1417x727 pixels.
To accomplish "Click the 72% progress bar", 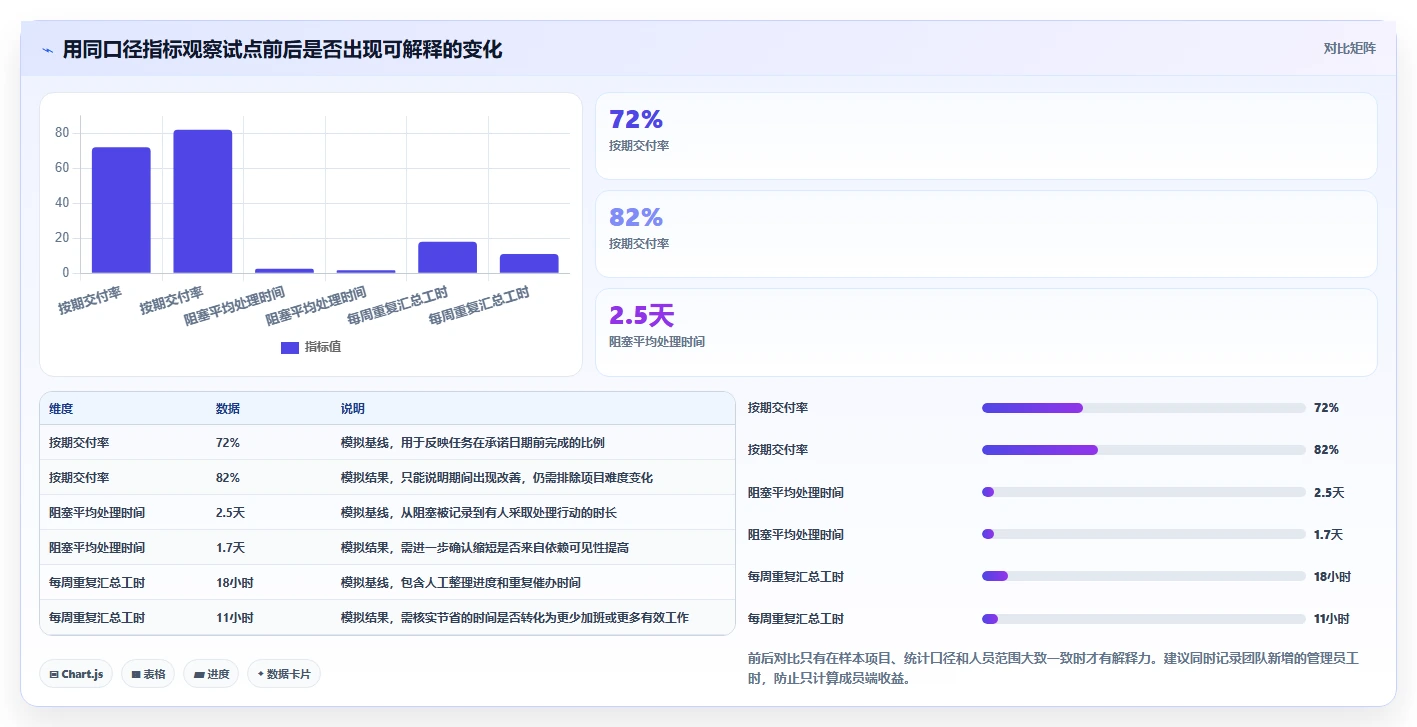I will coord(1144,408).
